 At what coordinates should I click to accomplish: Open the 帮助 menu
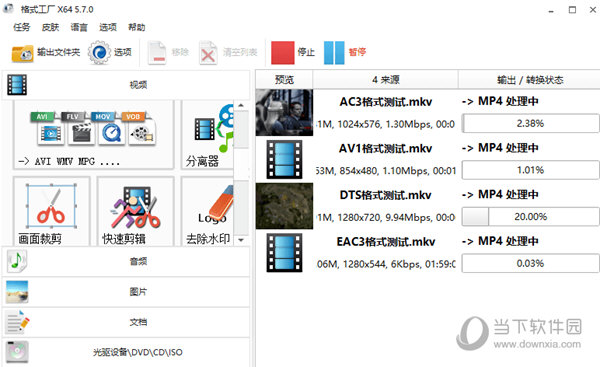137,27
